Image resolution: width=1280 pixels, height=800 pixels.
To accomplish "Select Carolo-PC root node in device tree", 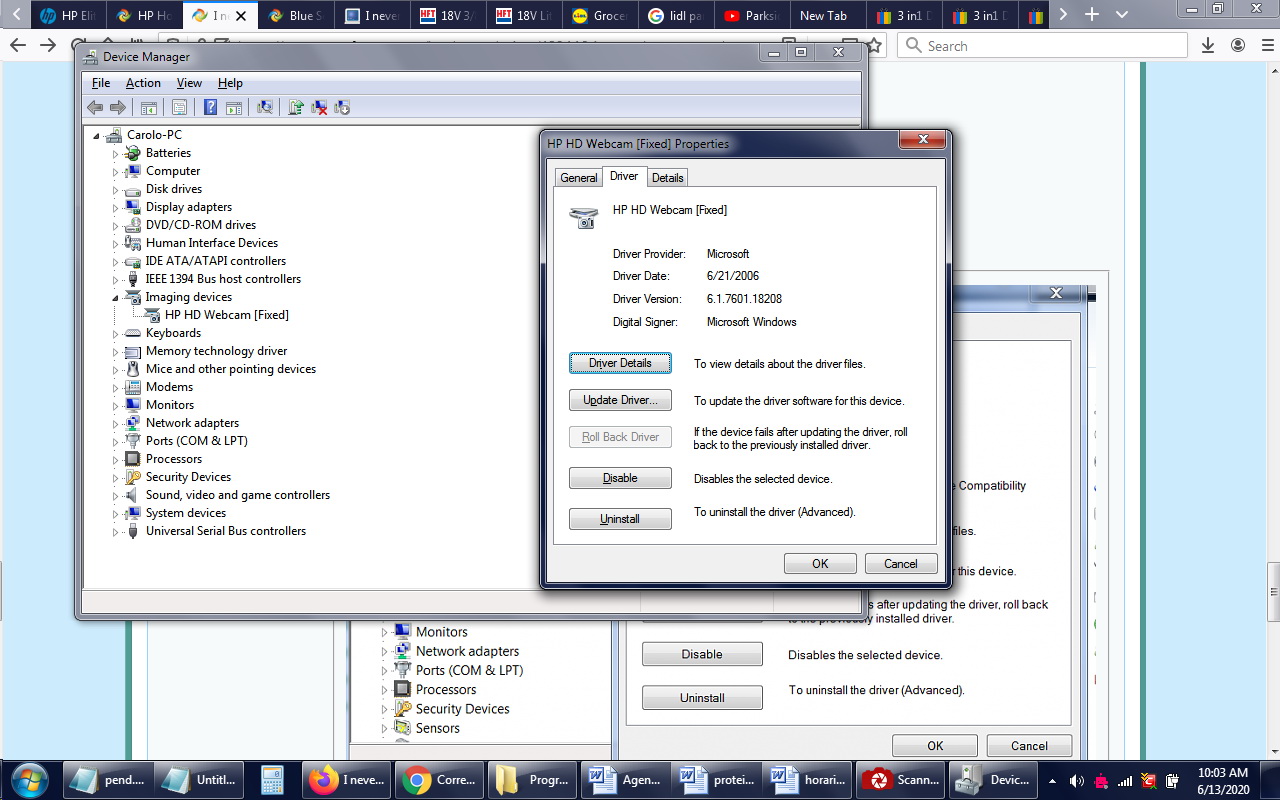I will pos(154,135).
